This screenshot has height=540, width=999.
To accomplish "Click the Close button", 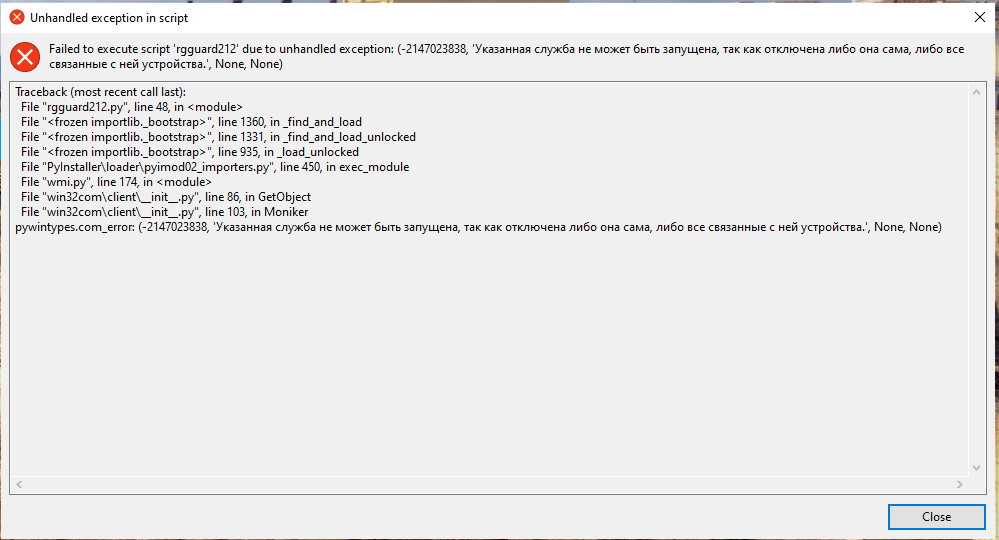I will (936, 517).
